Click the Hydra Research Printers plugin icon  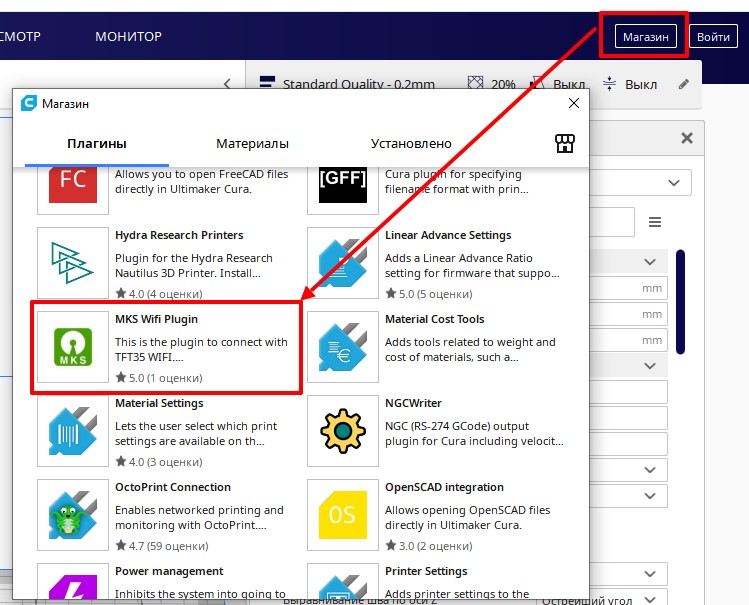(x=73, y=263)
